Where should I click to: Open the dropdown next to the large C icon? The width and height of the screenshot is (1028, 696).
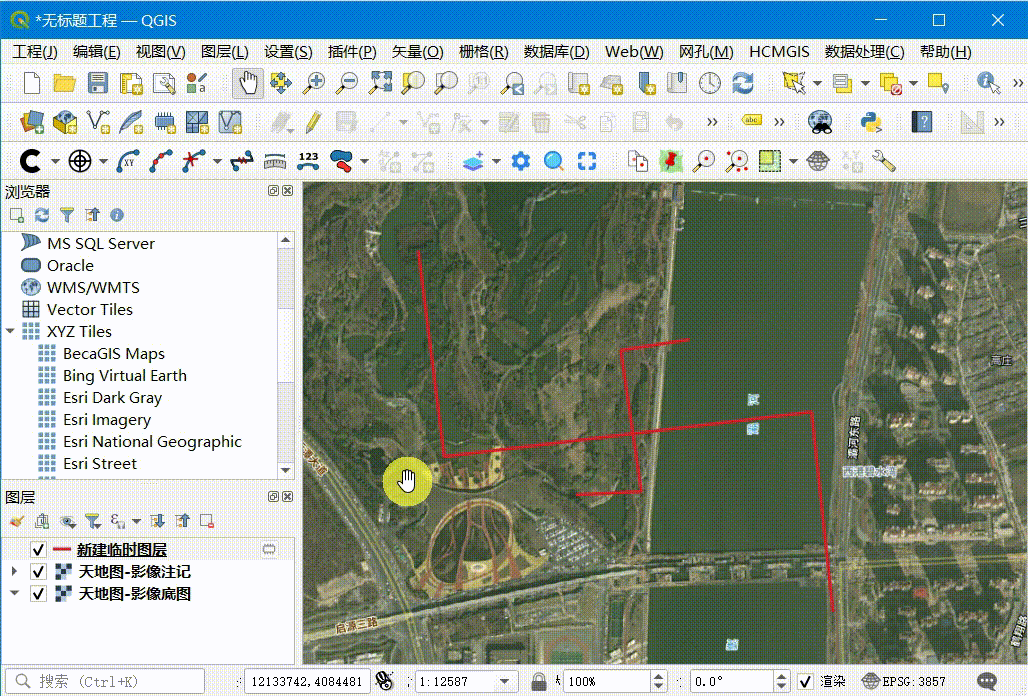tap(55, 161)
